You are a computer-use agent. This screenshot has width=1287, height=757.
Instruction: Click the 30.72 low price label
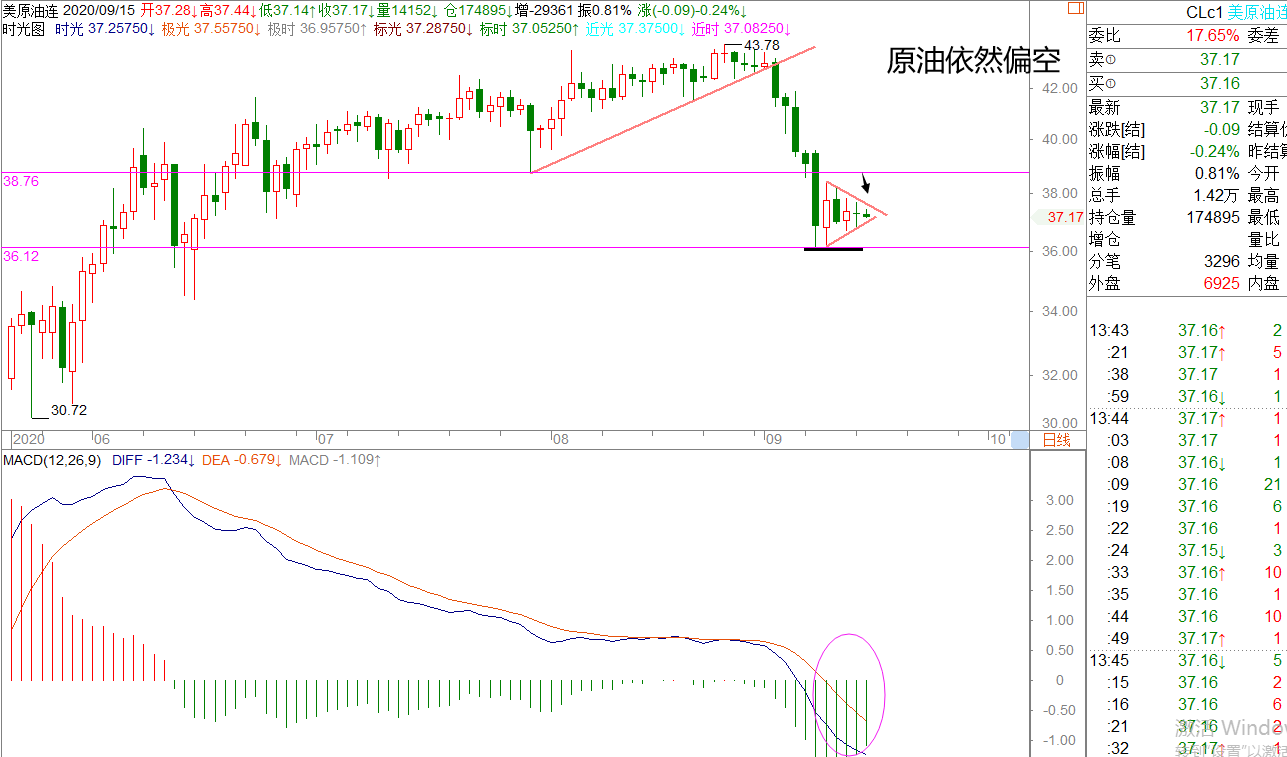pyautogui.click(x=69, y=410)
